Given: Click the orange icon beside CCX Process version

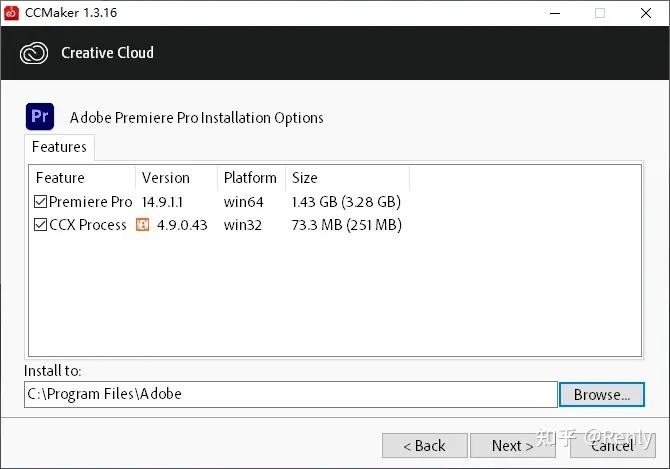Looking at the screenshot, I should 142,224.
